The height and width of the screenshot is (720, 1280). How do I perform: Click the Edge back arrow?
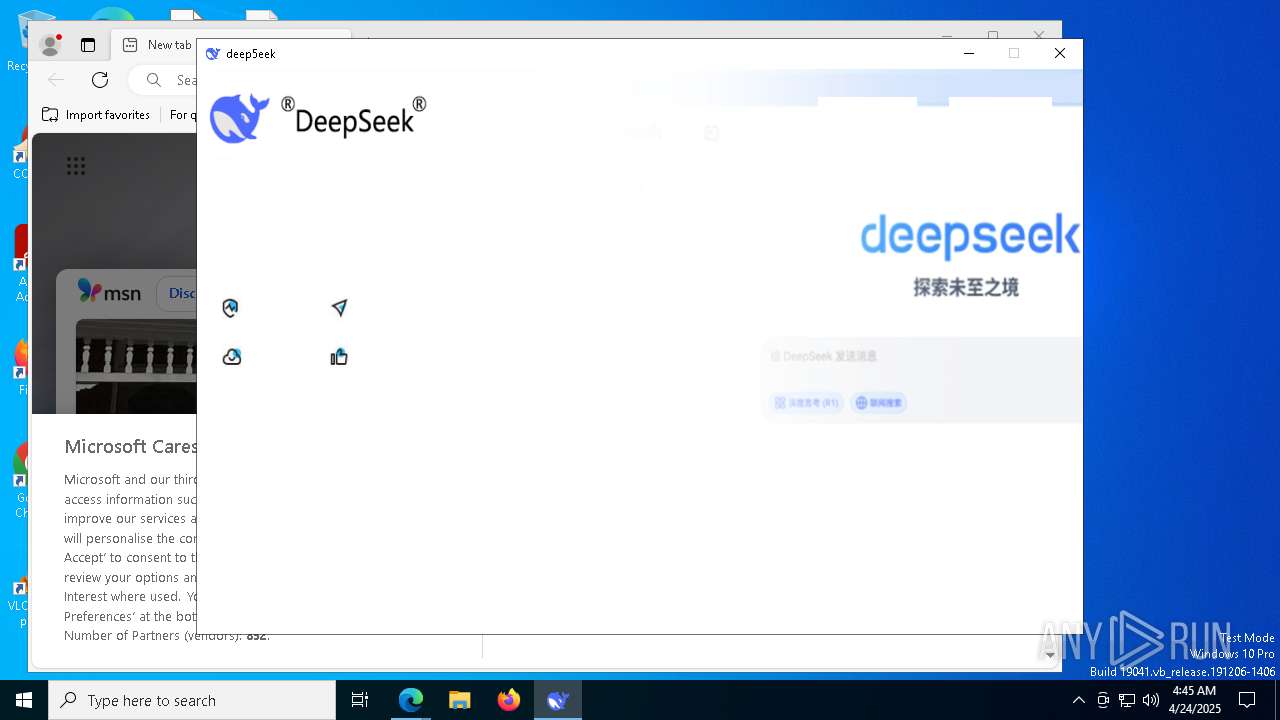pyautogui.click(x=57, y=80)
